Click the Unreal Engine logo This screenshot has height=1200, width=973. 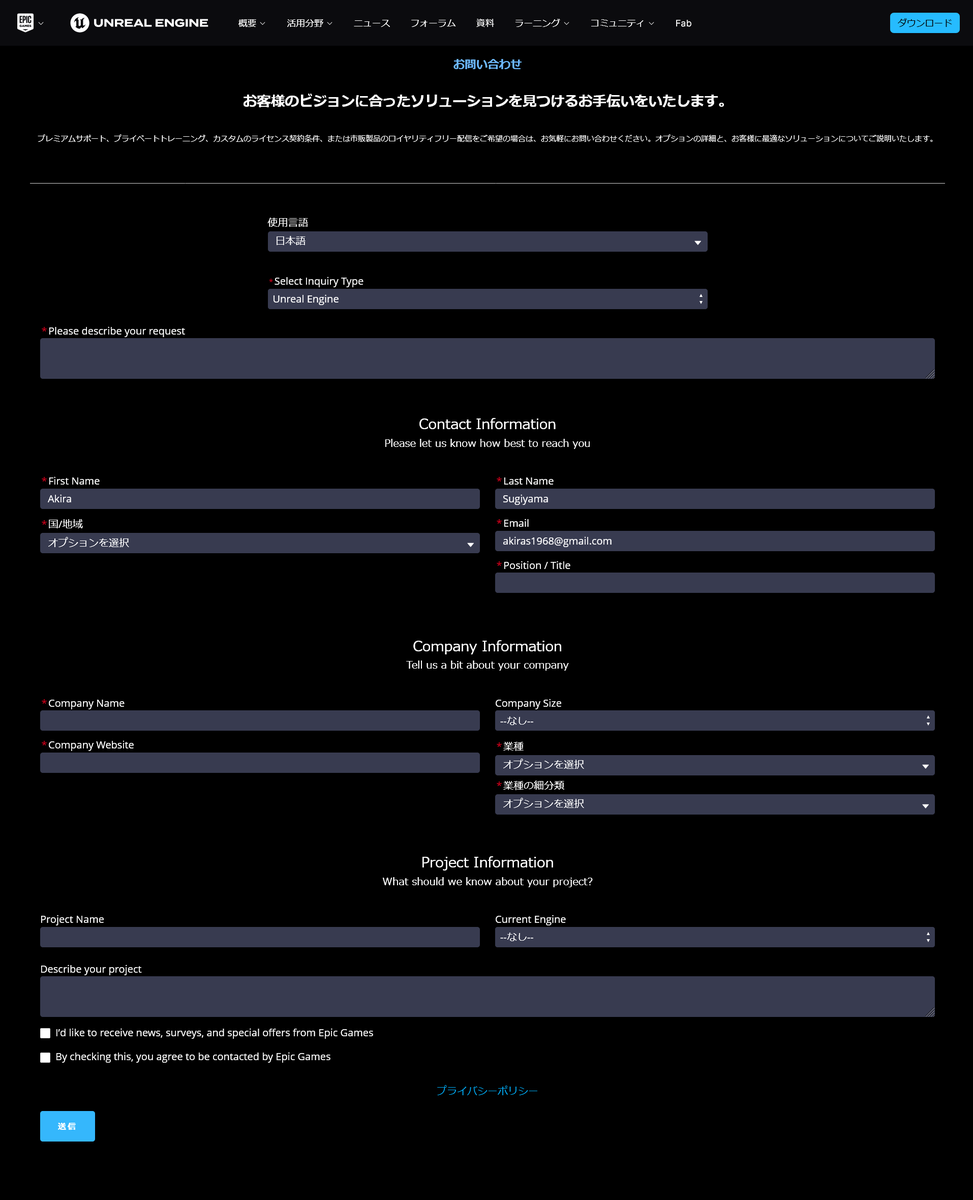click(x=139, y=23)
